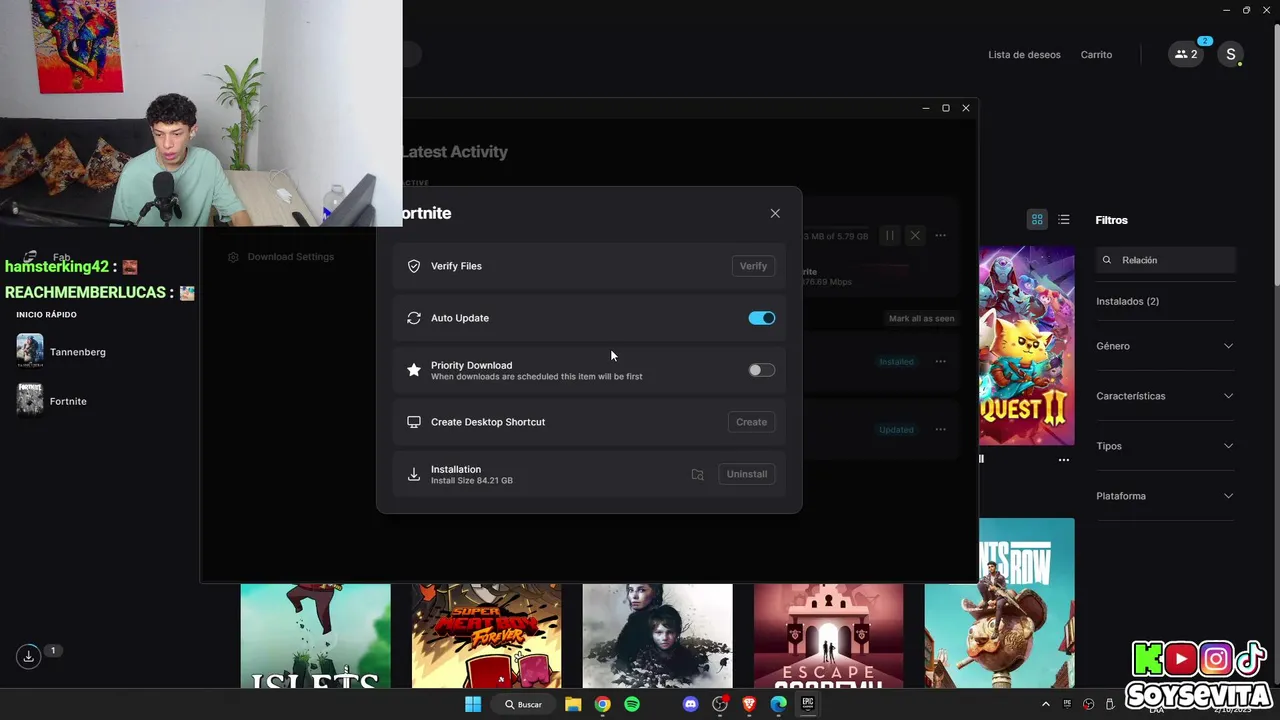The width and height of the screenshot is (1280, 720).
Task: Expand the Características filter
Action: 1165,396
